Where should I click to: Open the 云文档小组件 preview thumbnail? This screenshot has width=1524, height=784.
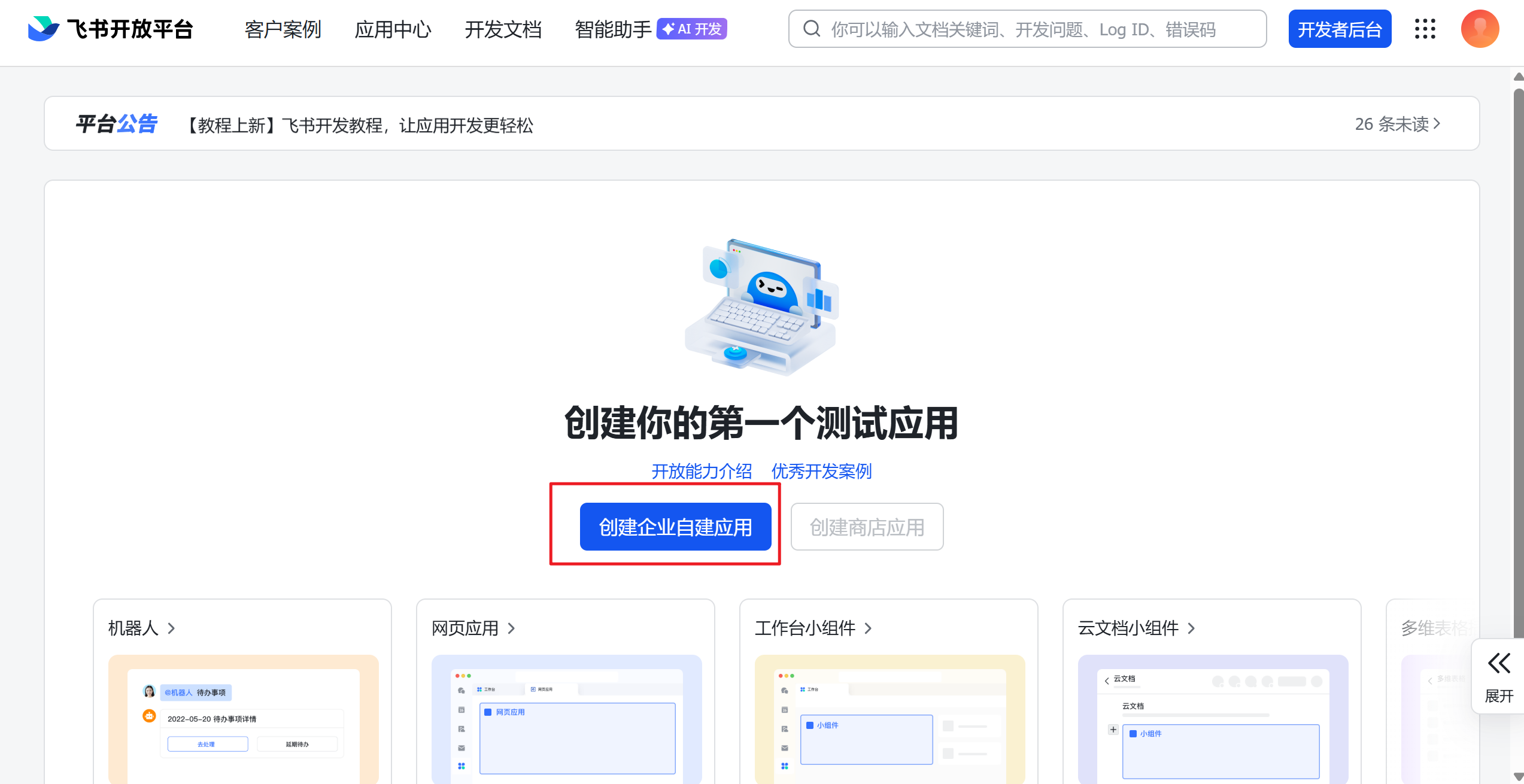click(1213, 719)
